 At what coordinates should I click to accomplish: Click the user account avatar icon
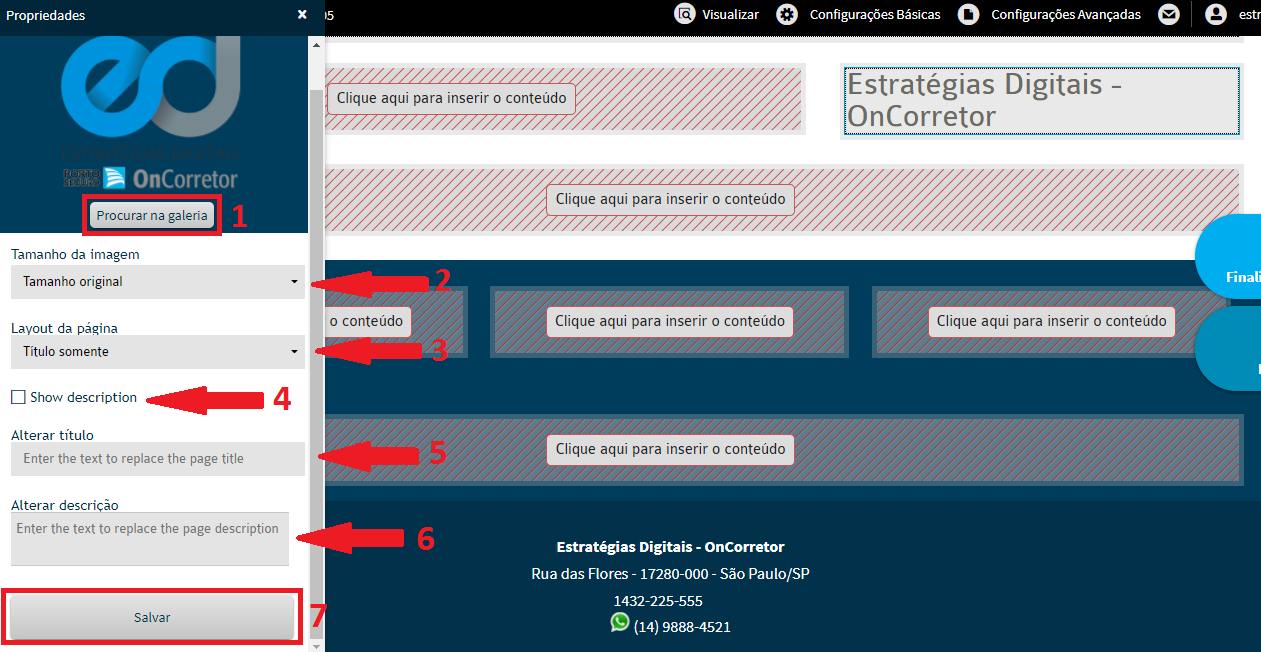pos(1216,14)
